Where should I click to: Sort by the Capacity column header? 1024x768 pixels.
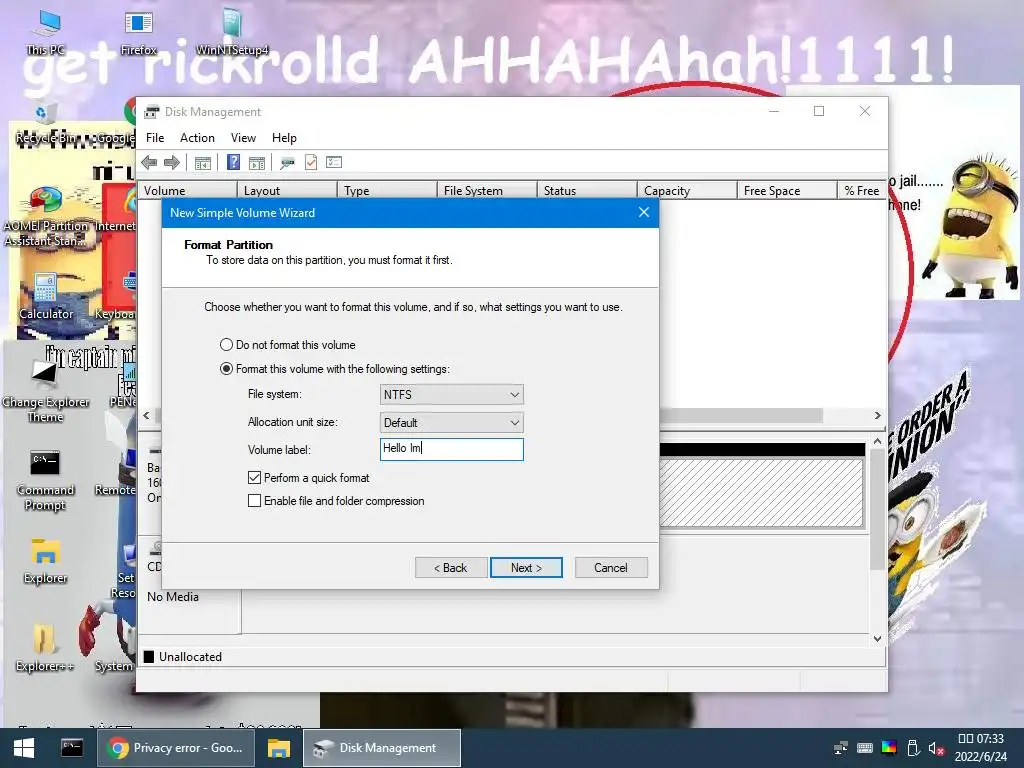tap(686, 191)
